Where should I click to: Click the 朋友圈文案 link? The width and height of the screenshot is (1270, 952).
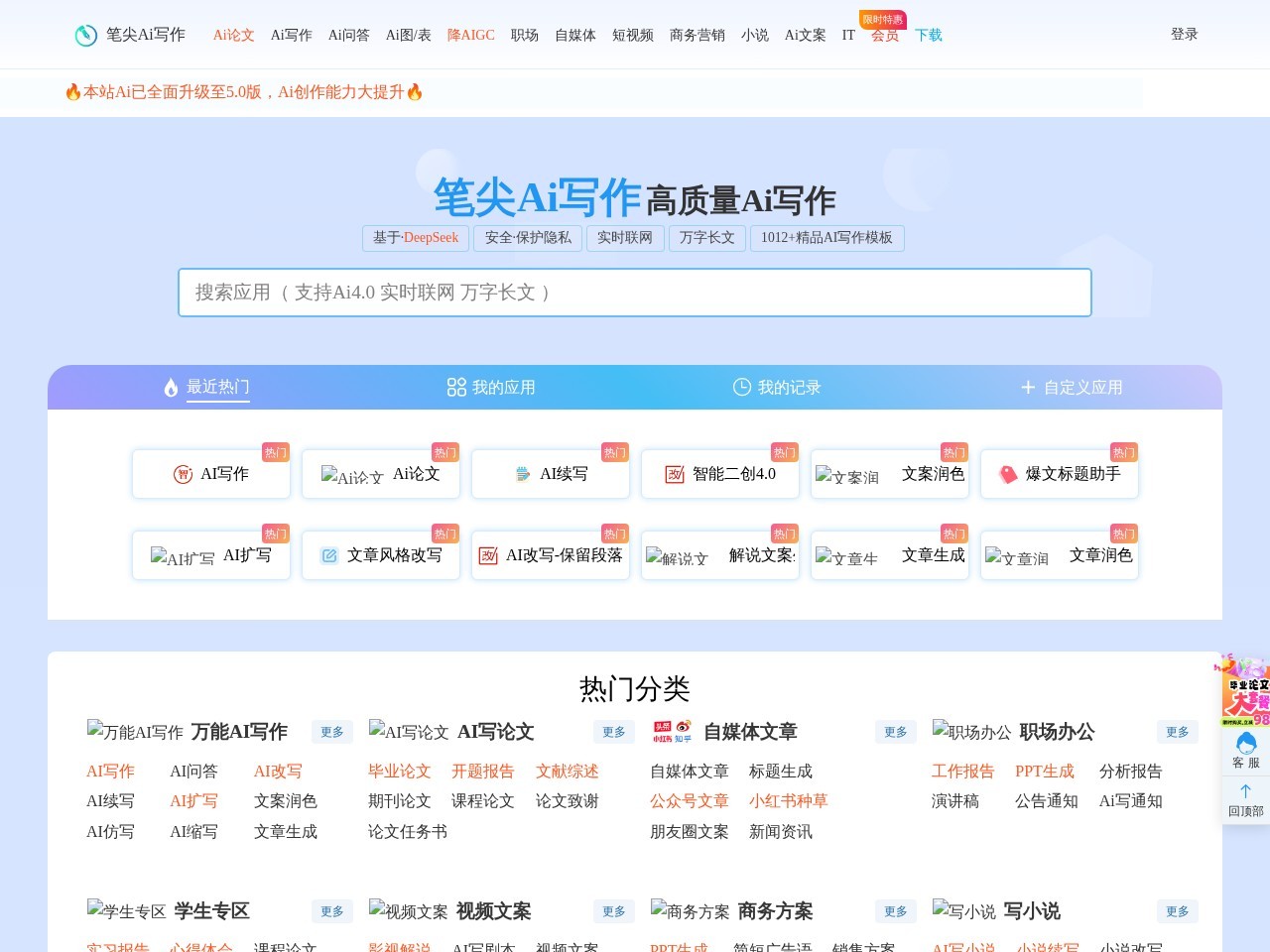(x=690, y=832)
